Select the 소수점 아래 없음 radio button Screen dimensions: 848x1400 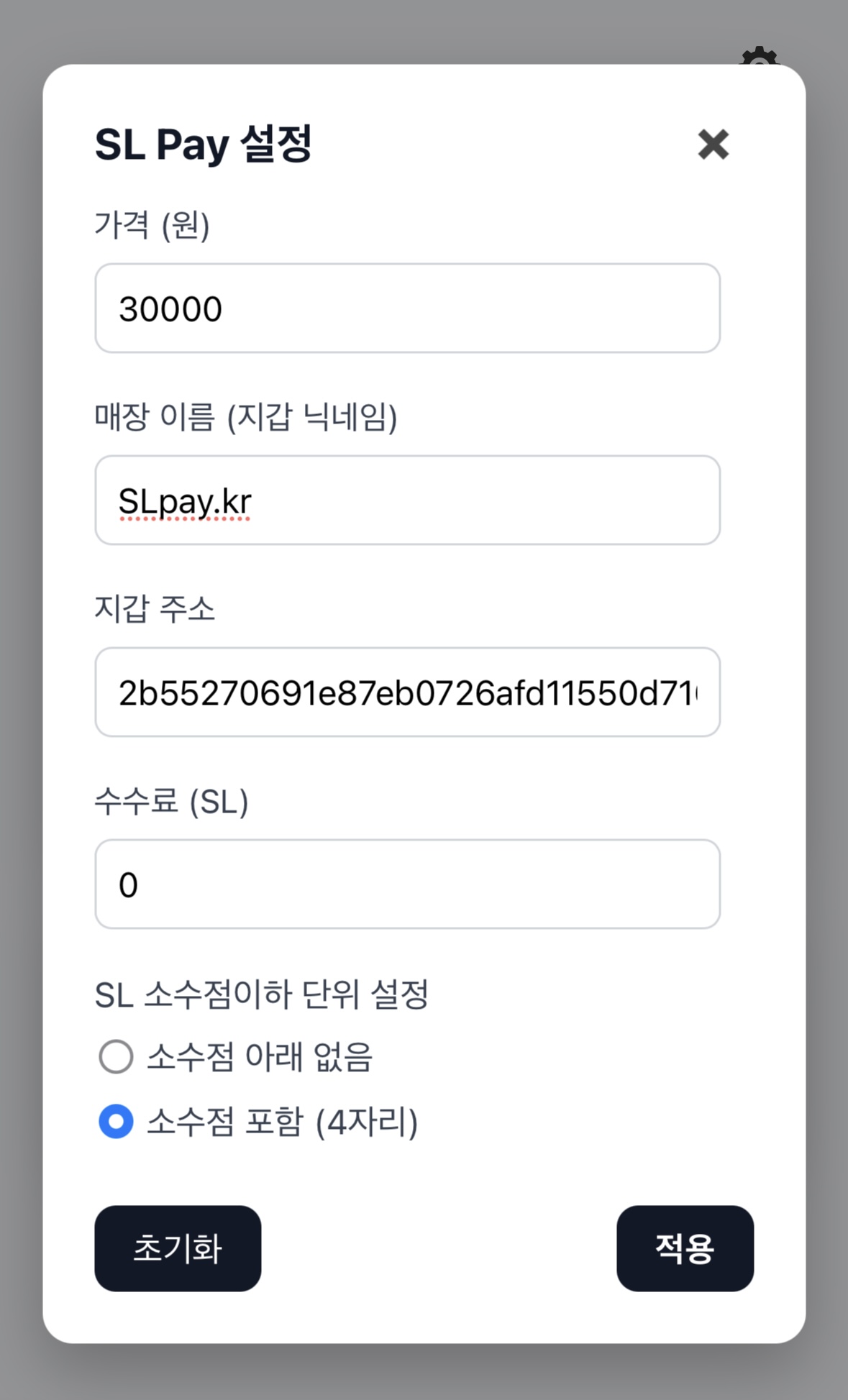(116, 1056)
